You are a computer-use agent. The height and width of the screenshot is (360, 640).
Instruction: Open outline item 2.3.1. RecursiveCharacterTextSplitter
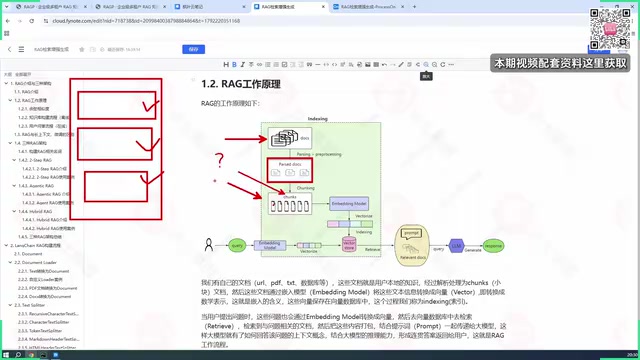tap(48, 314)
